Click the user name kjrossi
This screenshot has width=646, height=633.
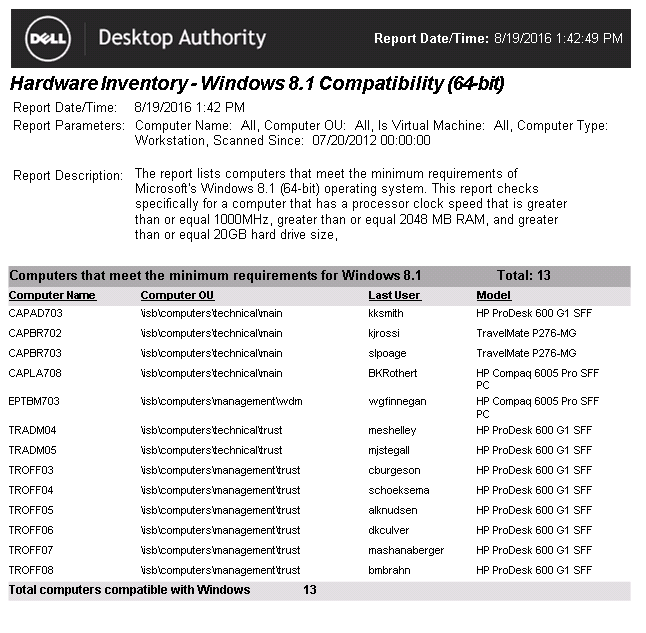click(x=385, y=334)
